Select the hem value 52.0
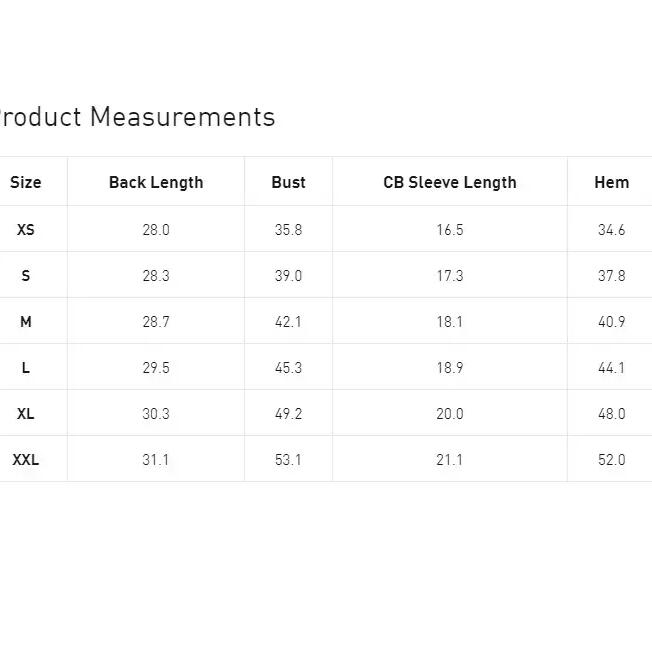Screen dimensions: 652x652 click(611, 460)
